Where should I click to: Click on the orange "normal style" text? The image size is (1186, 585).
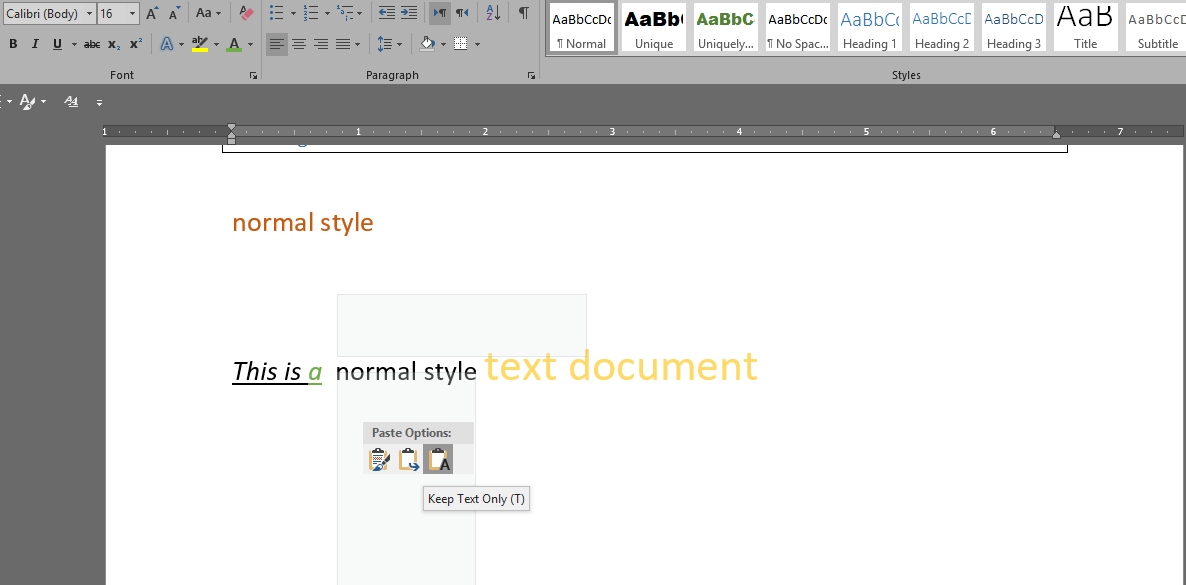coord(302,222)
